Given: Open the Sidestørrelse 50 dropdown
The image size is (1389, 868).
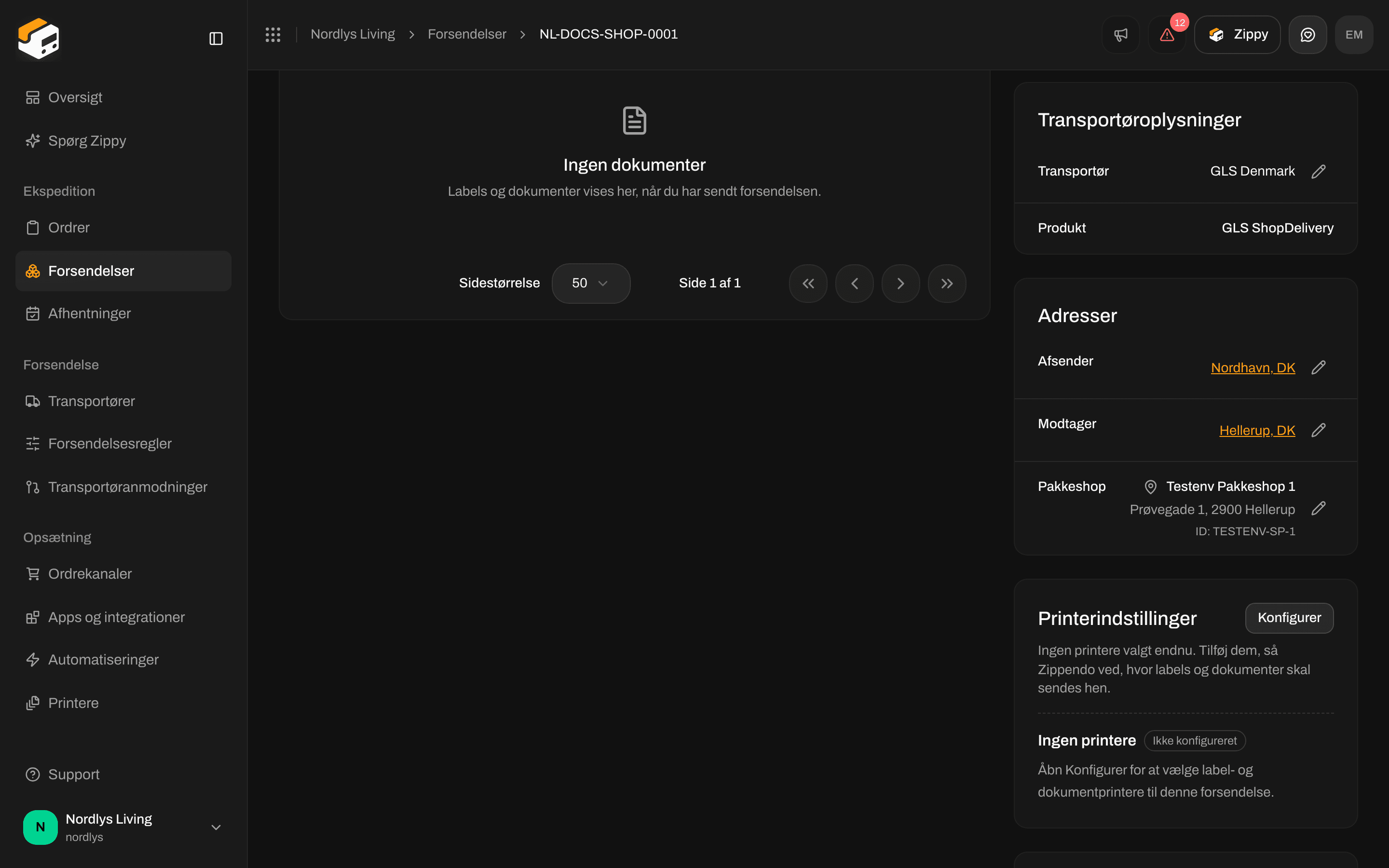Looking at the screenshot, I should point(591,283).
